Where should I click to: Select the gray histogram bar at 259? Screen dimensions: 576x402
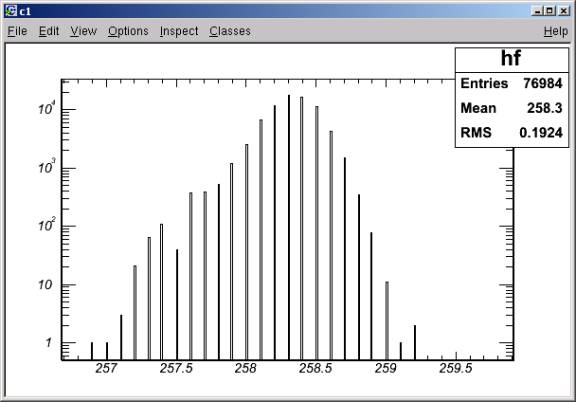[387, 320]
